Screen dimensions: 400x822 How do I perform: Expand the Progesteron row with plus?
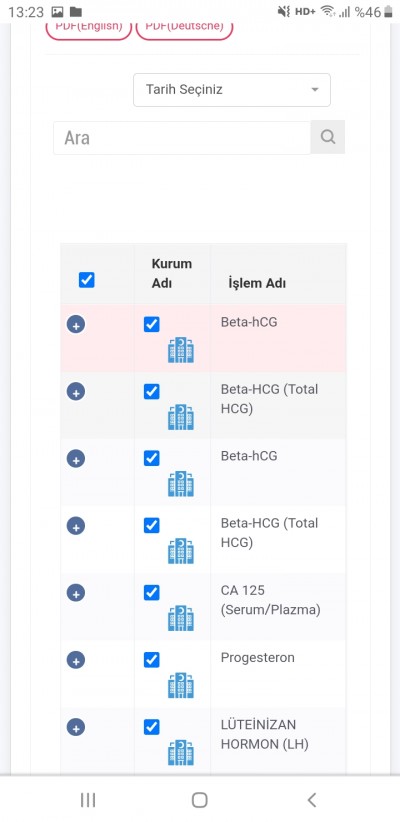(76, 661)
